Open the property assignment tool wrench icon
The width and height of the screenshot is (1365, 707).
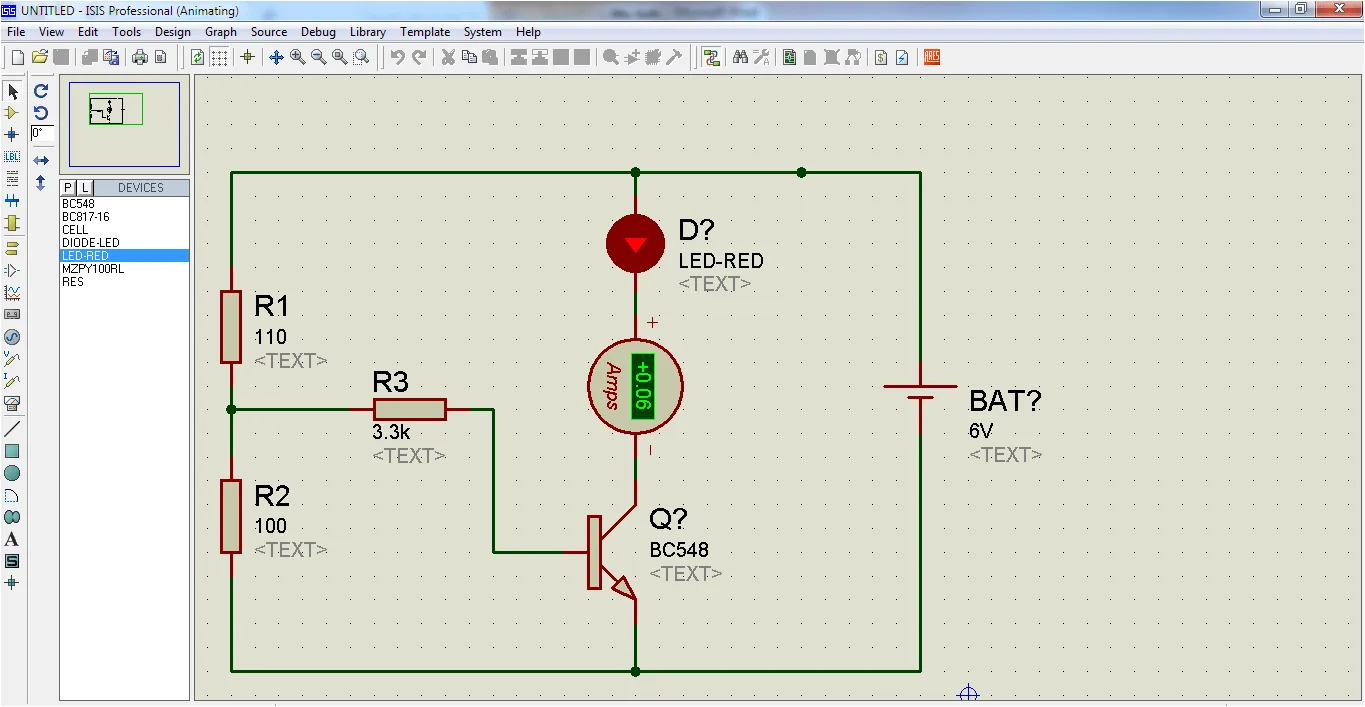761,57
